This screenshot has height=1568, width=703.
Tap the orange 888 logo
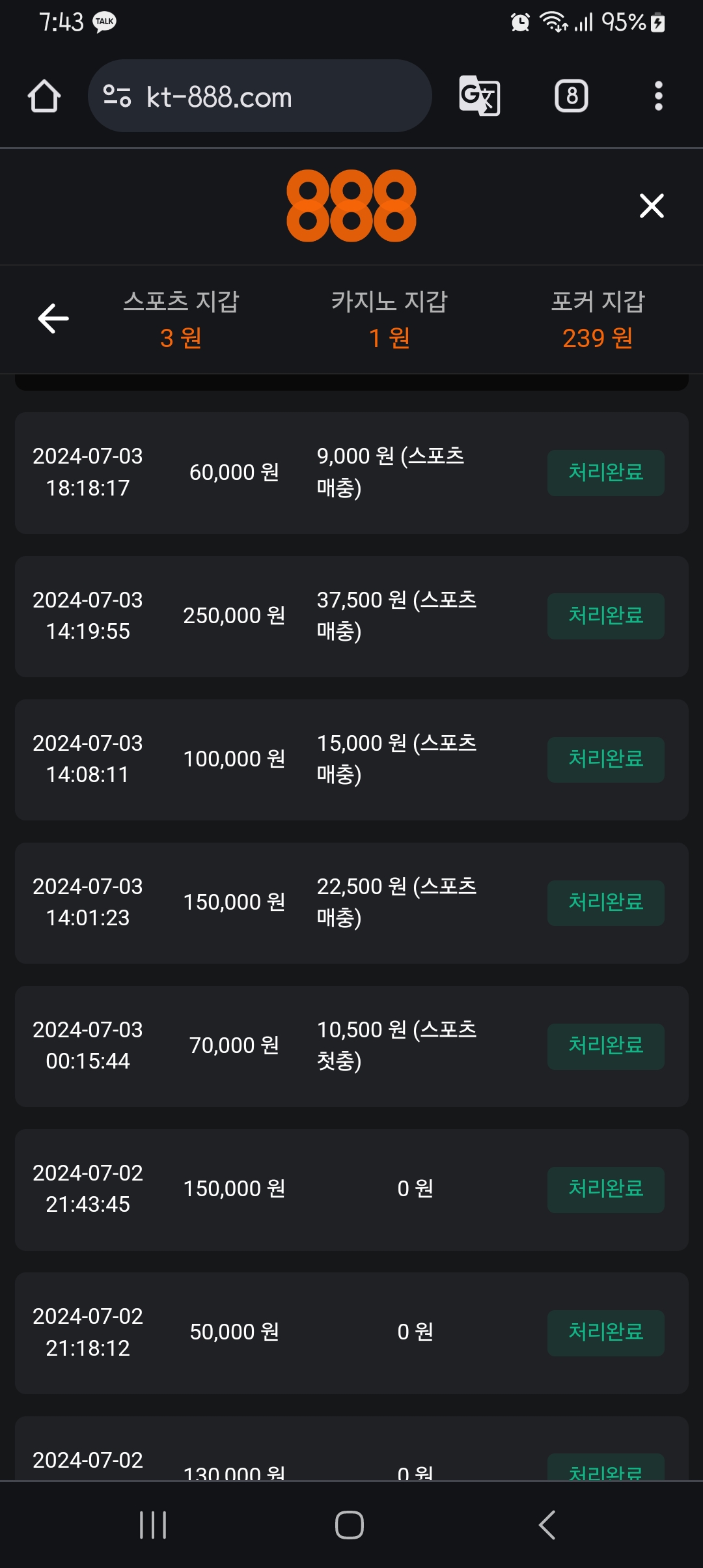coord(351,206)
